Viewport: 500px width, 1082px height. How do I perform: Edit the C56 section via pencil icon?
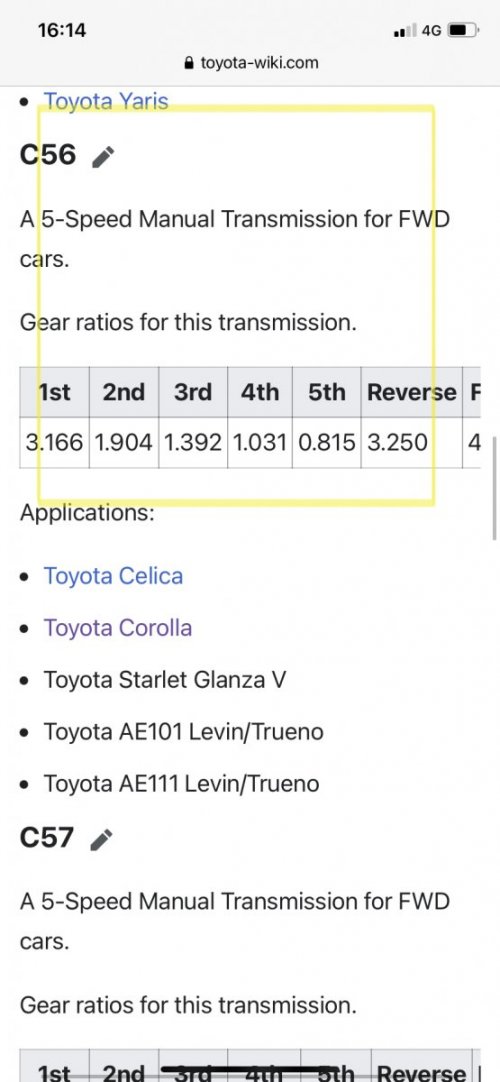click(x=103, y=157)
